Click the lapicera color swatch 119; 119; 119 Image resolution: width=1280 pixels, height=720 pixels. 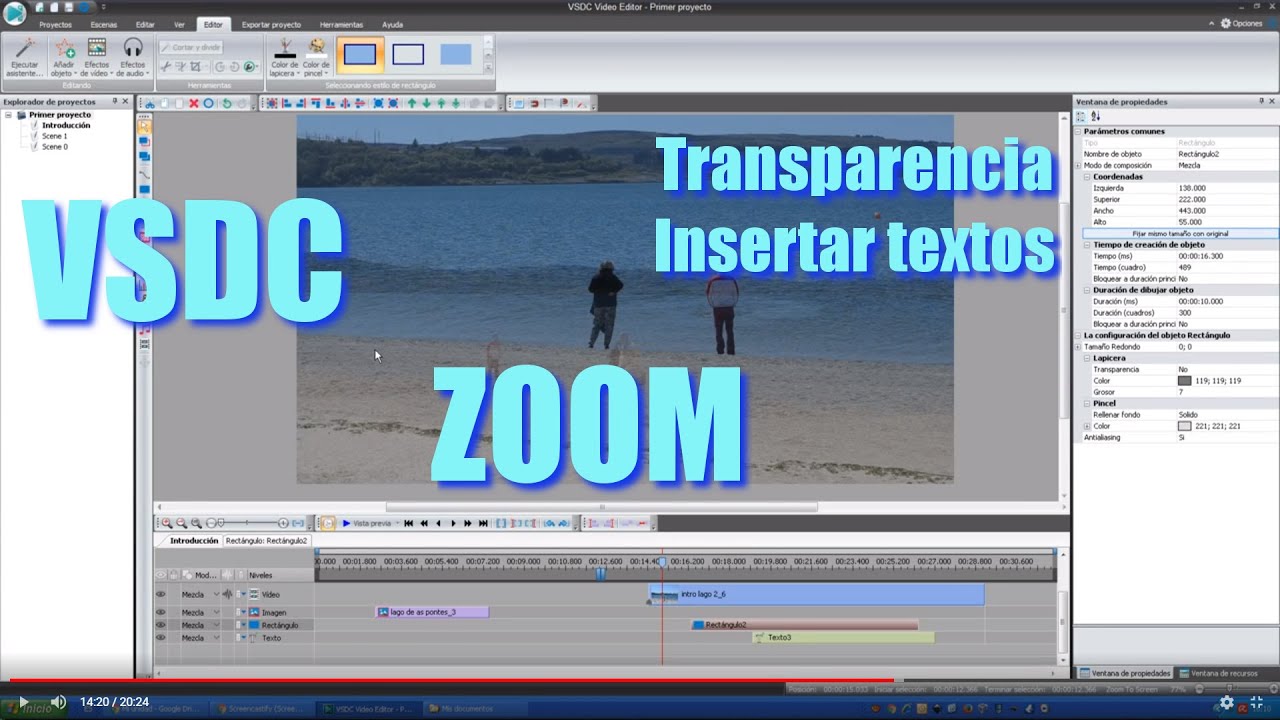tap(1185, 381)
